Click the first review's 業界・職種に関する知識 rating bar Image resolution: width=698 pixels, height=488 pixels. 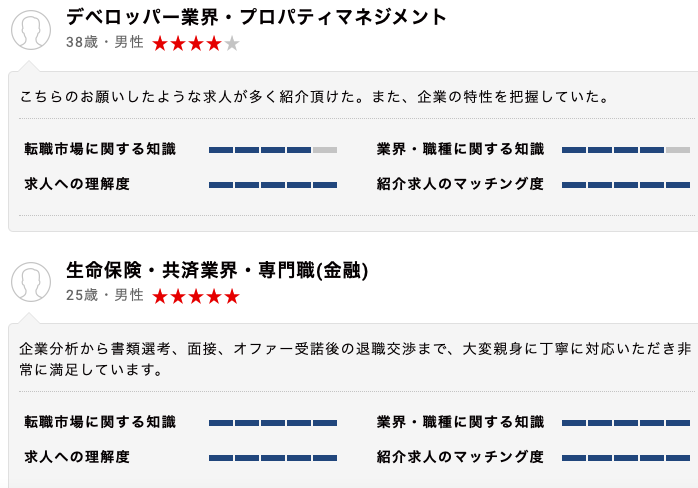(626, 150)
